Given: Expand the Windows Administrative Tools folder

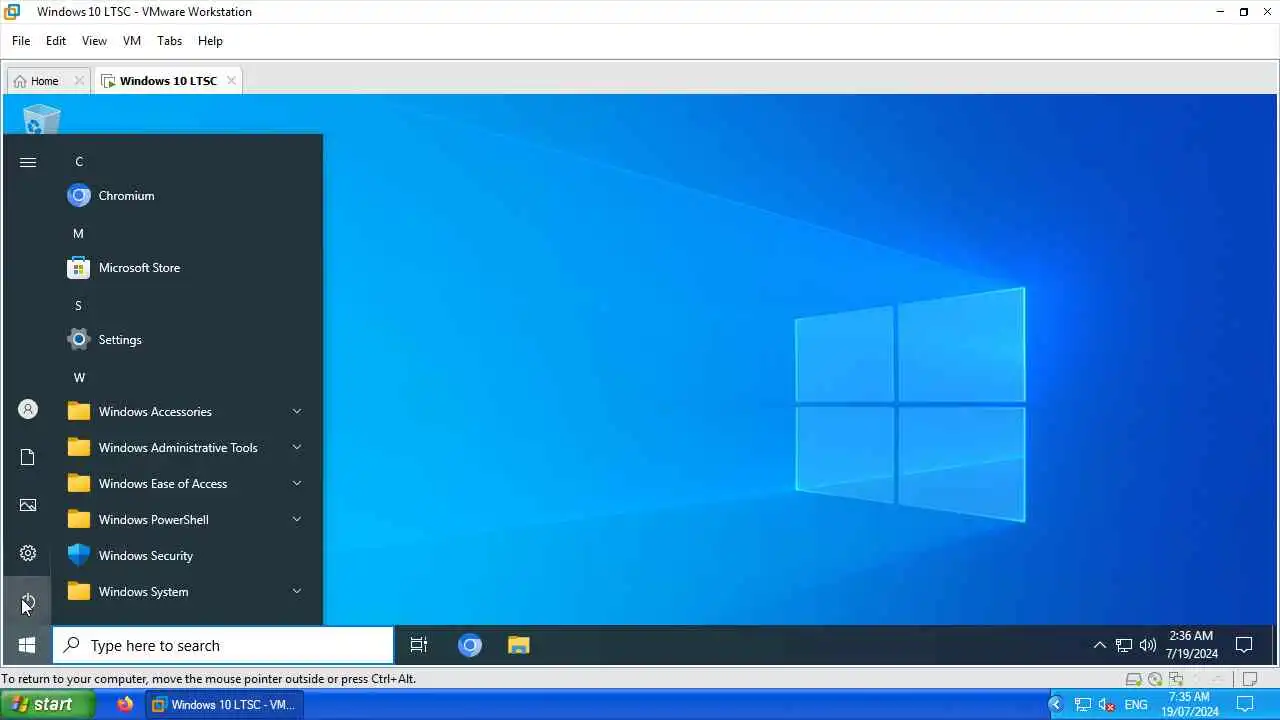Looking at the screenshot, I should 187,448.
